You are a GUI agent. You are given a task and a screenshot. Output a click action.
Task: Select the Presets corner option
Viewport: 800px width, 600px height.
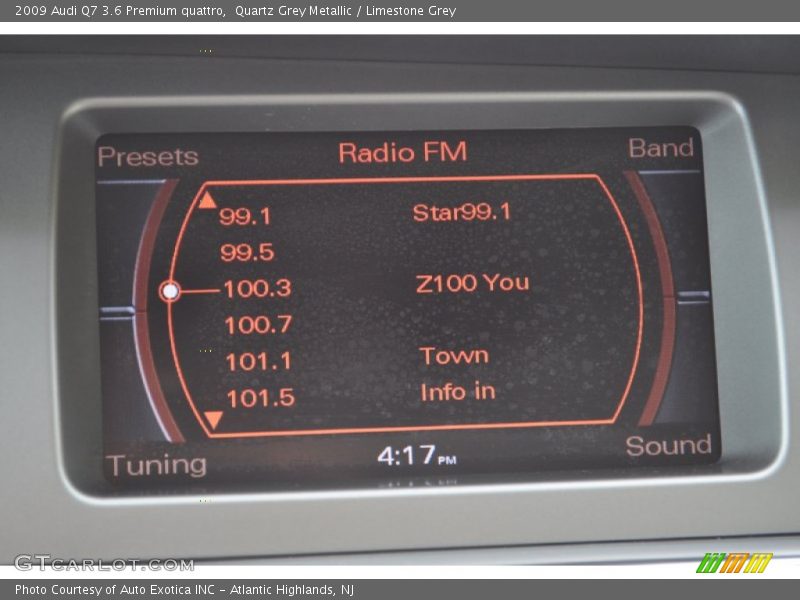(148, 157)
